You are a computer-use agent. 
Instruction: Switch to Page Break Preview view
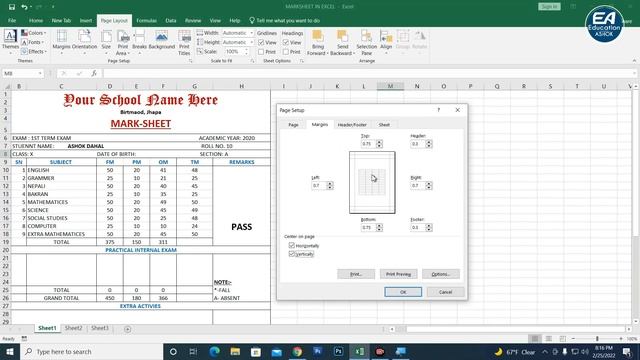coord(562,339)
